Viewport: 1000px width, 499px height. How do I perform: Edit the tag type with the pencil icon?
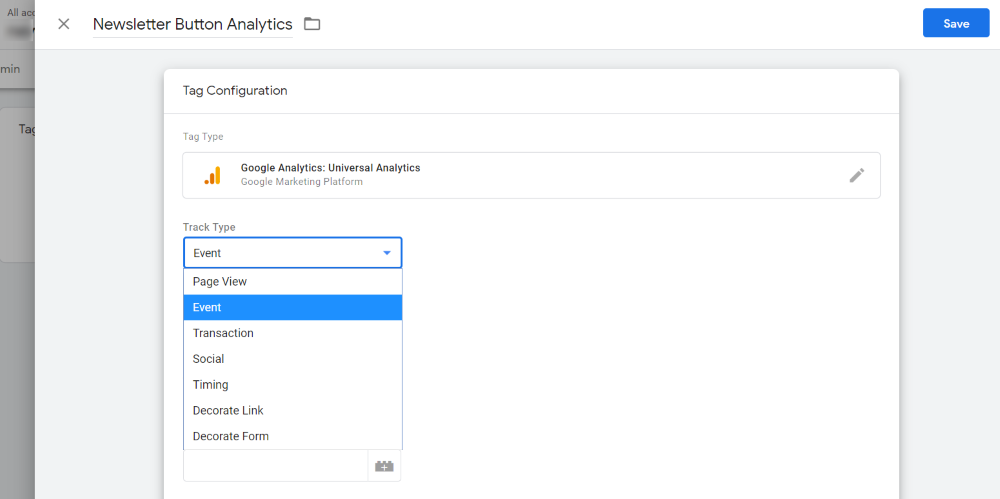tap(857, 175)
